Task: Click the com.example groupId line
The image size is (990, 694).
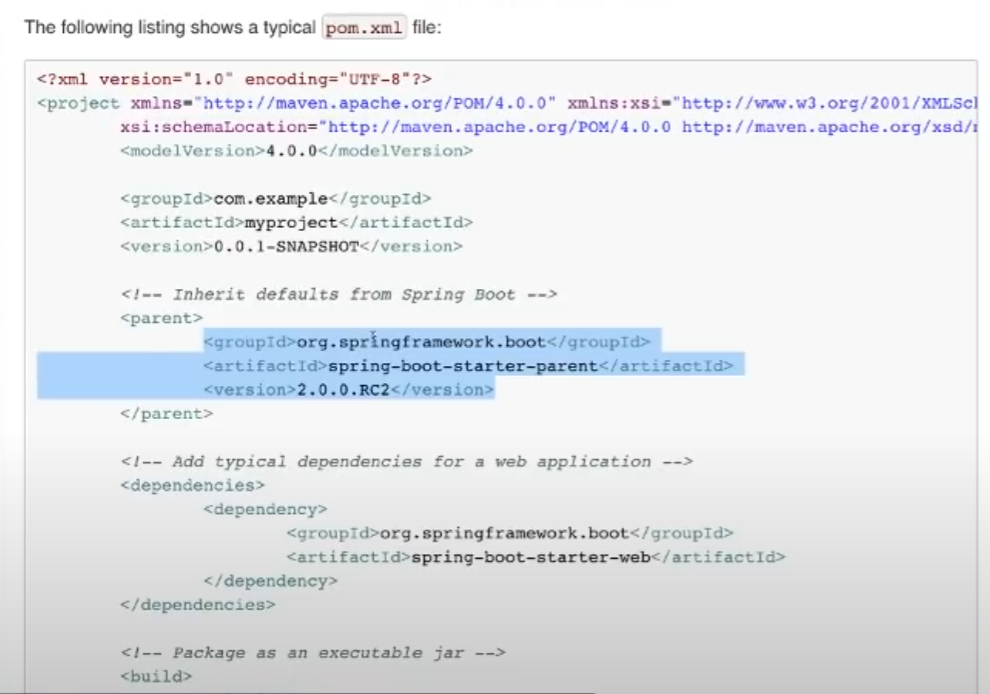Action: tap(275, 199)
